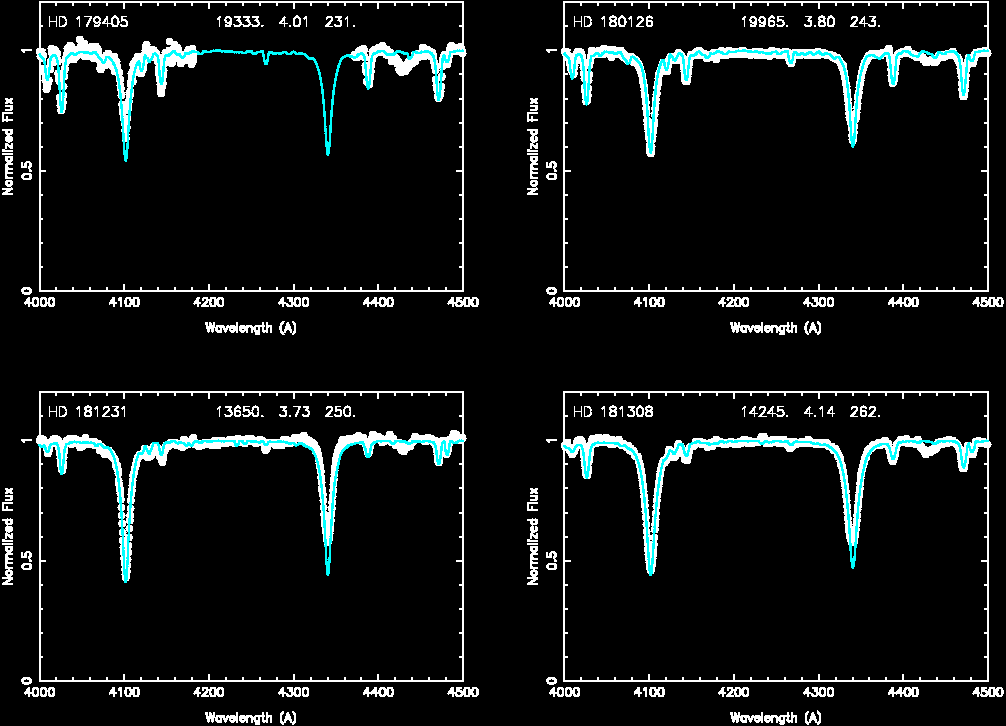This screenshot has height=726, width=1006.
Task: Click the 262. velocity value for HD 181308
Action: click(865, 411)
